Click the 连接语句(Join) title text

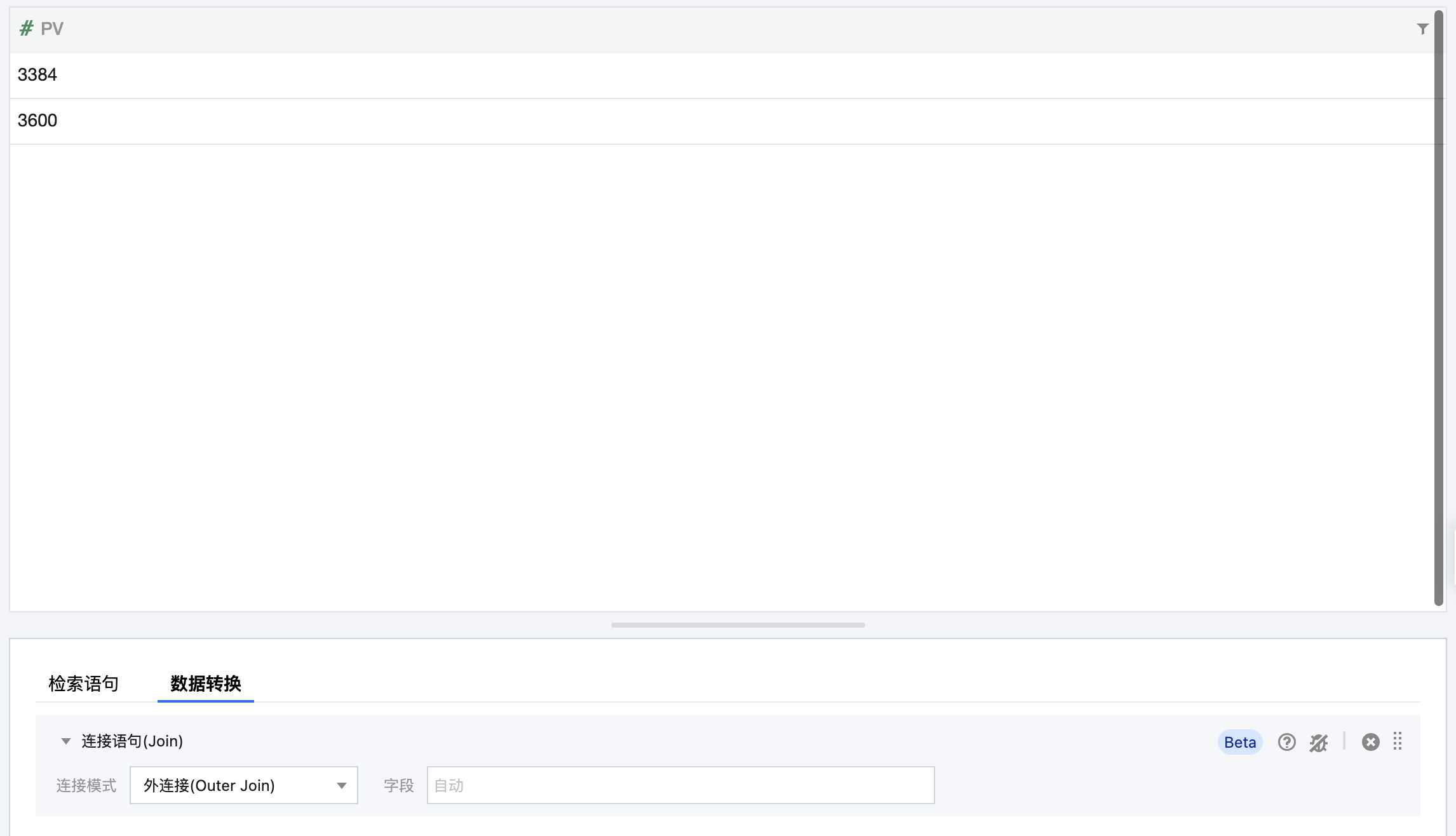click(132, 741)
